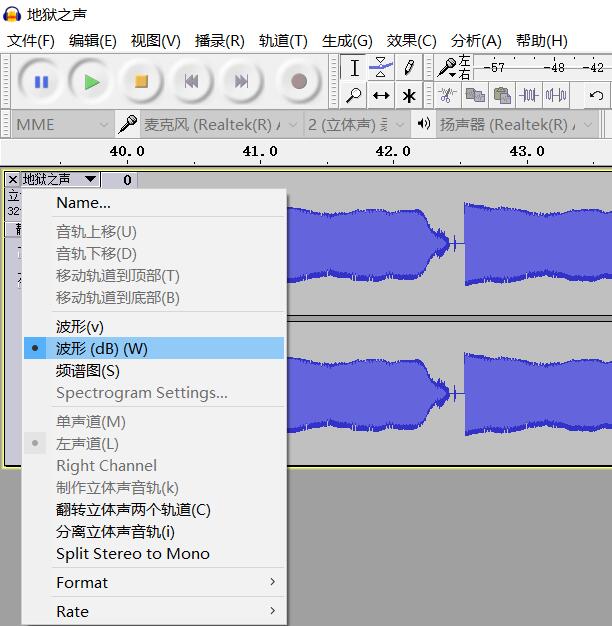Select the I-beam Selection tool
This screenshot has width=612, height=626.
pos(354,67)
